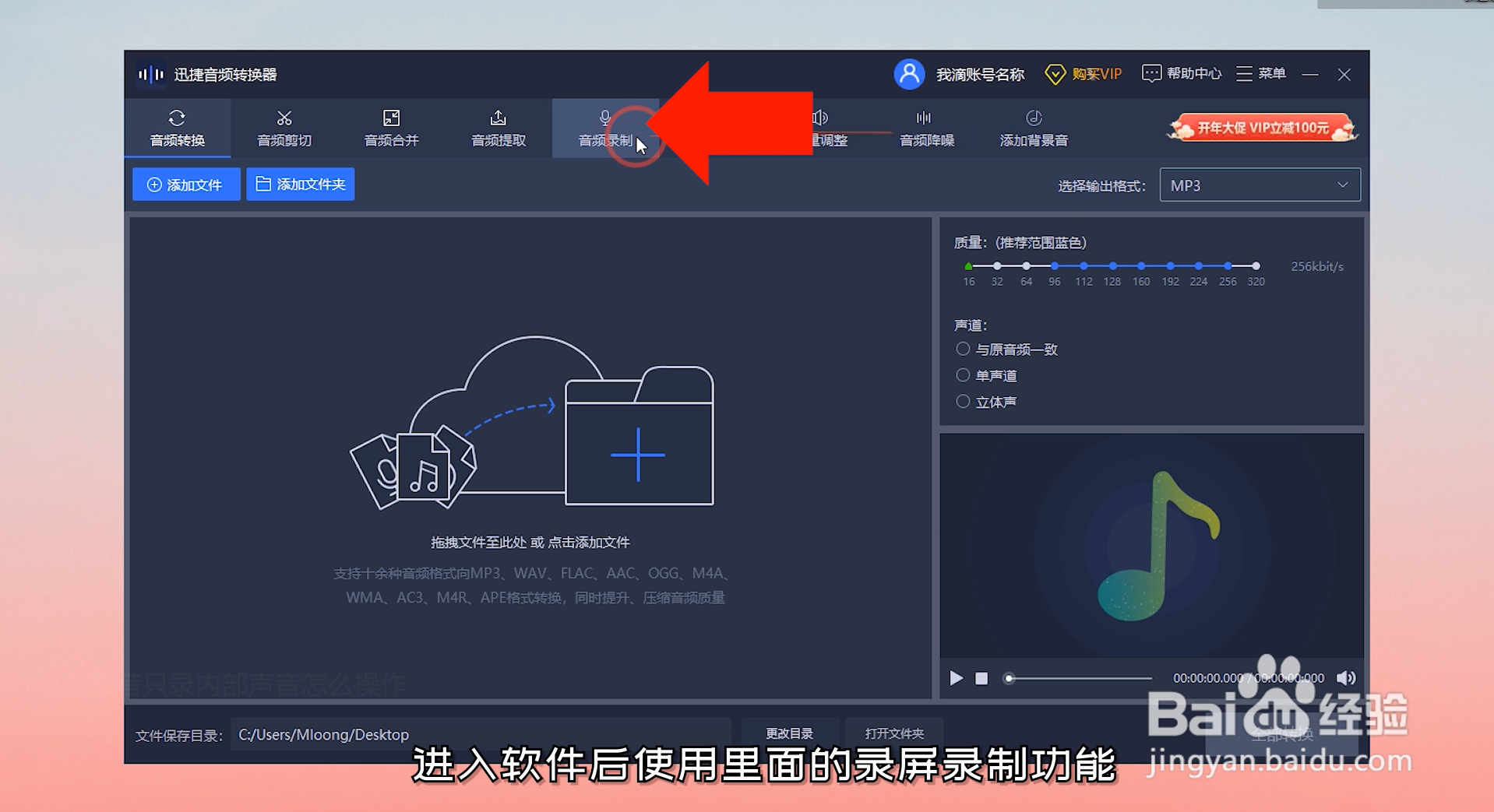Toggle the speaker volume icon
This screenshot has height=812, width=1494.
(1345, 678)
